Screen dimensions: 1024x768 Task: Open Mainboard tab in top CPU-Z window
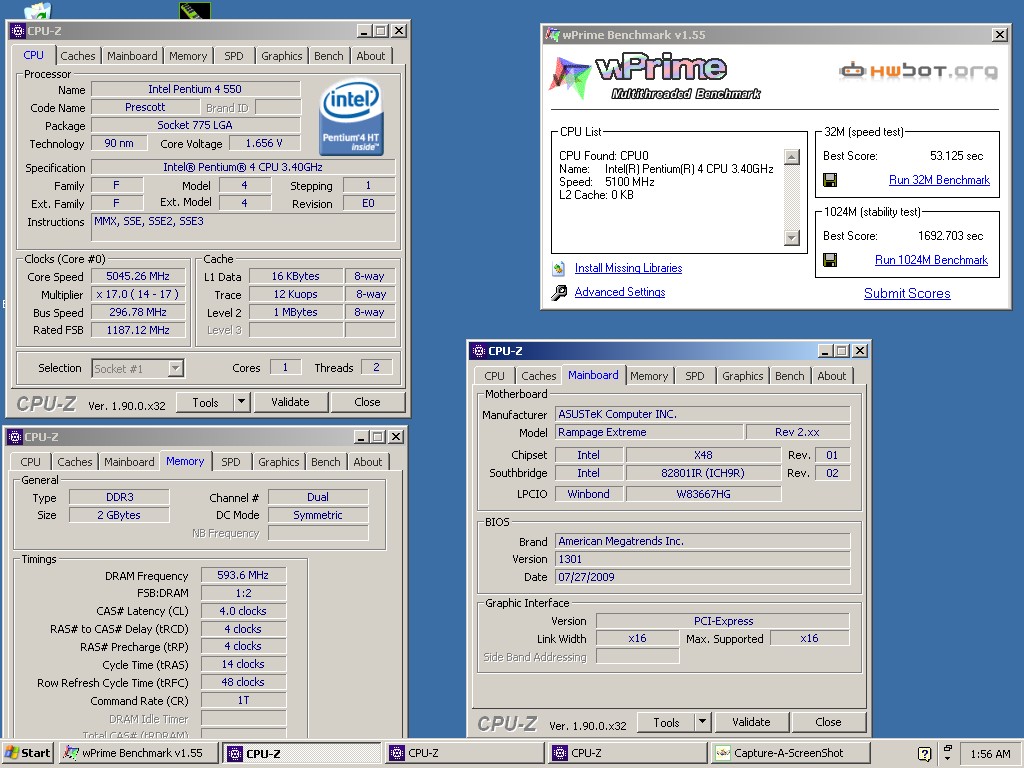(x=132, y=56)
